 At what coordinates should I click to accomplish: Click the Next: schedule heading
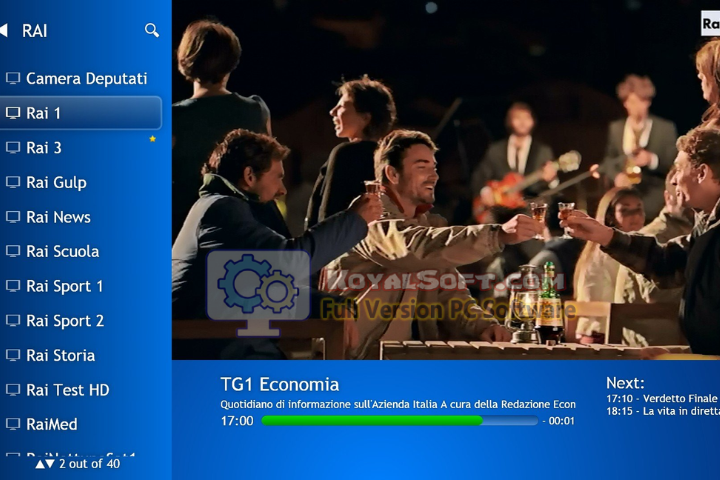625,383
